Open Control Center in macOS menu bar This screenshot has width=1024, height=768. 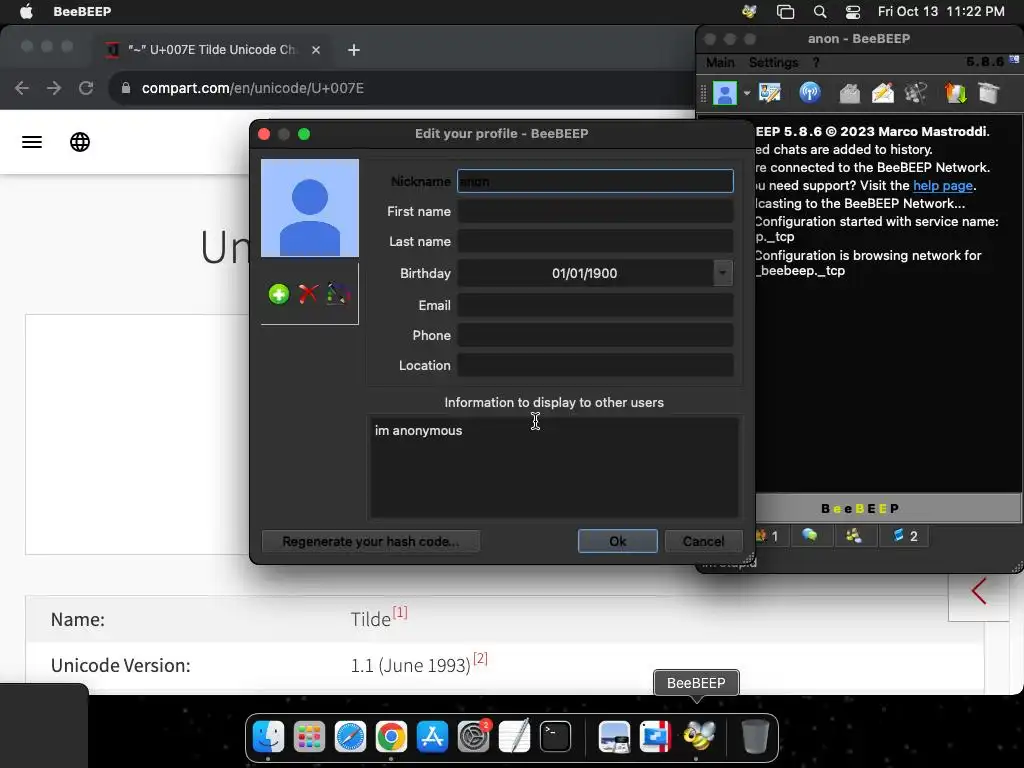pyautogui.click(x=852, y=12)
